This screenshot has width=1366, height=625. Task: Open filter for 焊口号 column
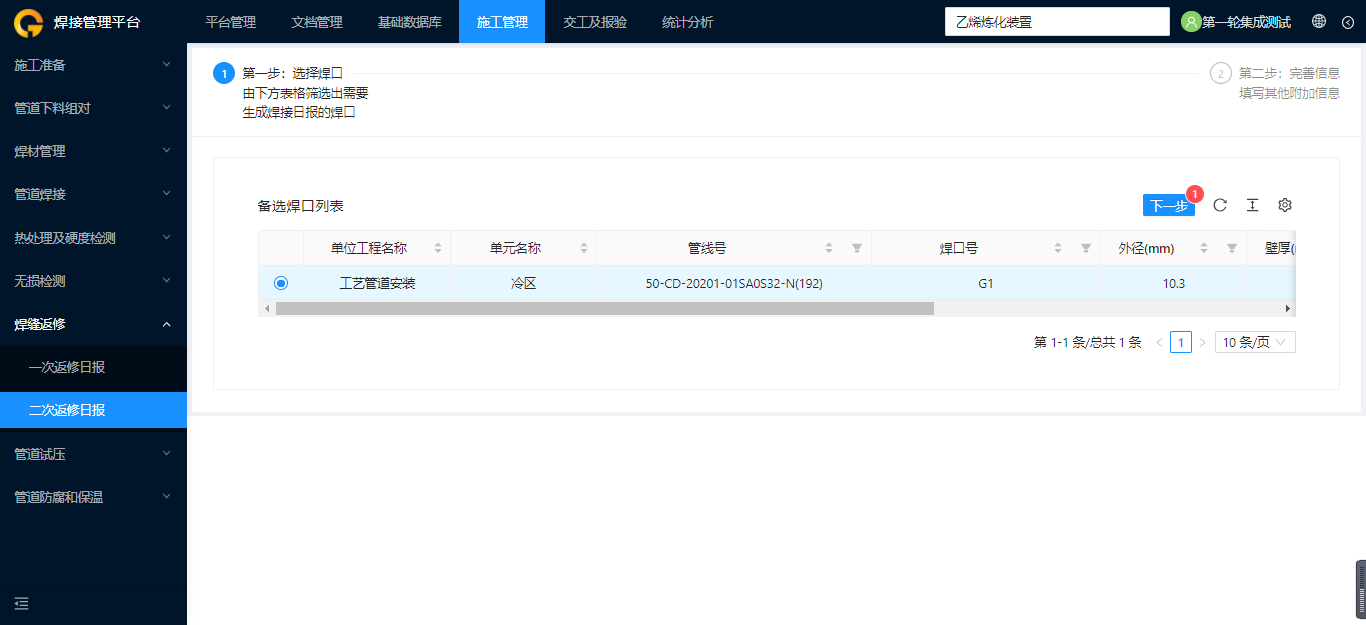click(x=1086, y=248)
